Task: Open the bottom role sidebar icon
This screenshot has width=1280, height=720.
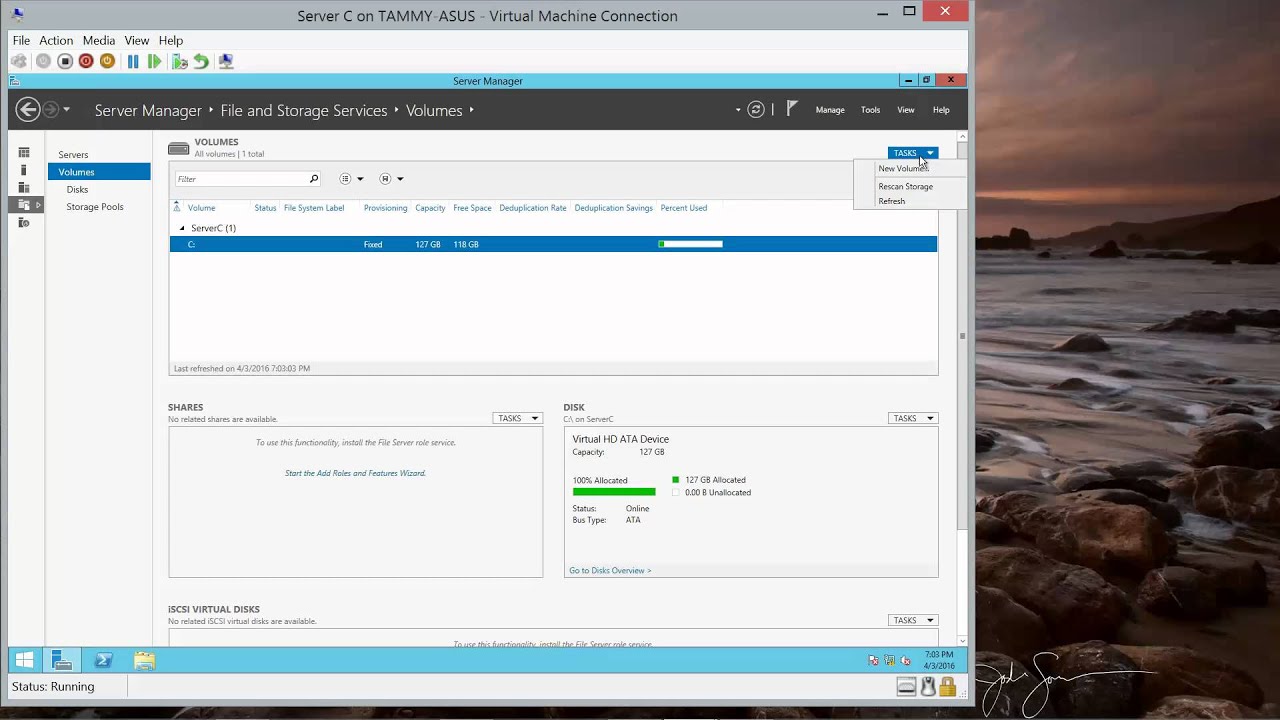Action: click(x=24, y=222)
